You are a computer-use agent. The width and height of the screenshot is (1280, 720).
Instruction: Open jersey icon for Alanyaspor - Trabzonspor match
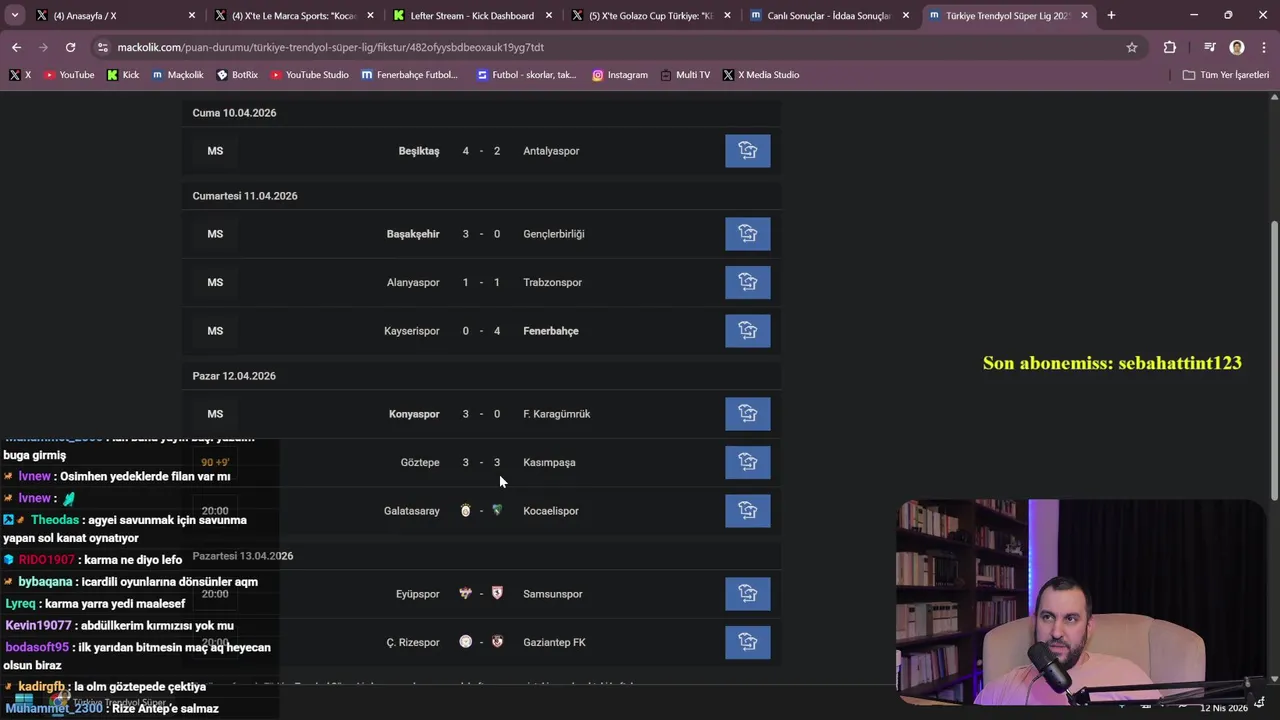[x=748, y=282]
